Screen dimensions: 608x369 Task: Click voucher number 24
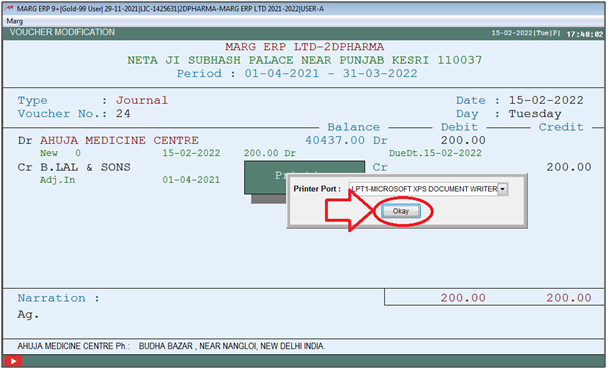pos(123,114)
